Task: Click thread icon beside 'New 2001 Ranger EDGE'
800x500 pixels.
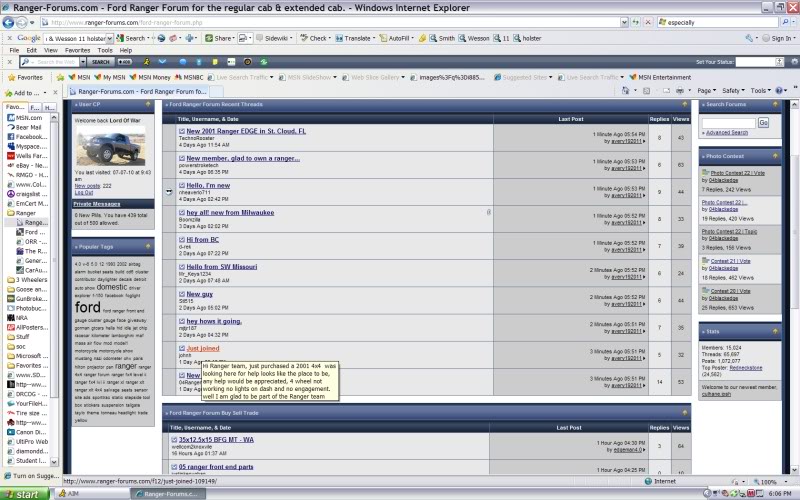Action: [182, 131]
